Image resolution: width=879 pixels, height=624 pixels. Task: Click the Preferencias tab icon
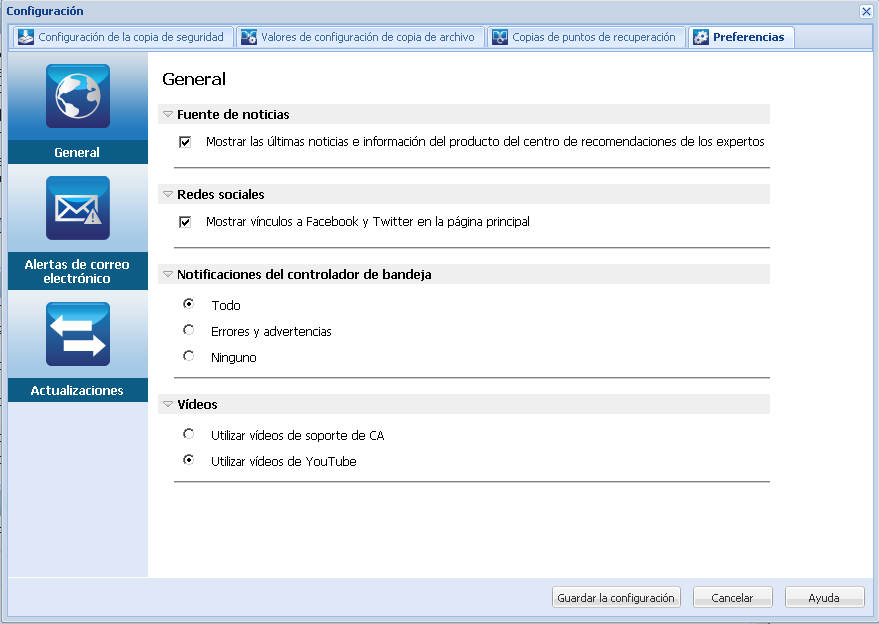point(699,36)
